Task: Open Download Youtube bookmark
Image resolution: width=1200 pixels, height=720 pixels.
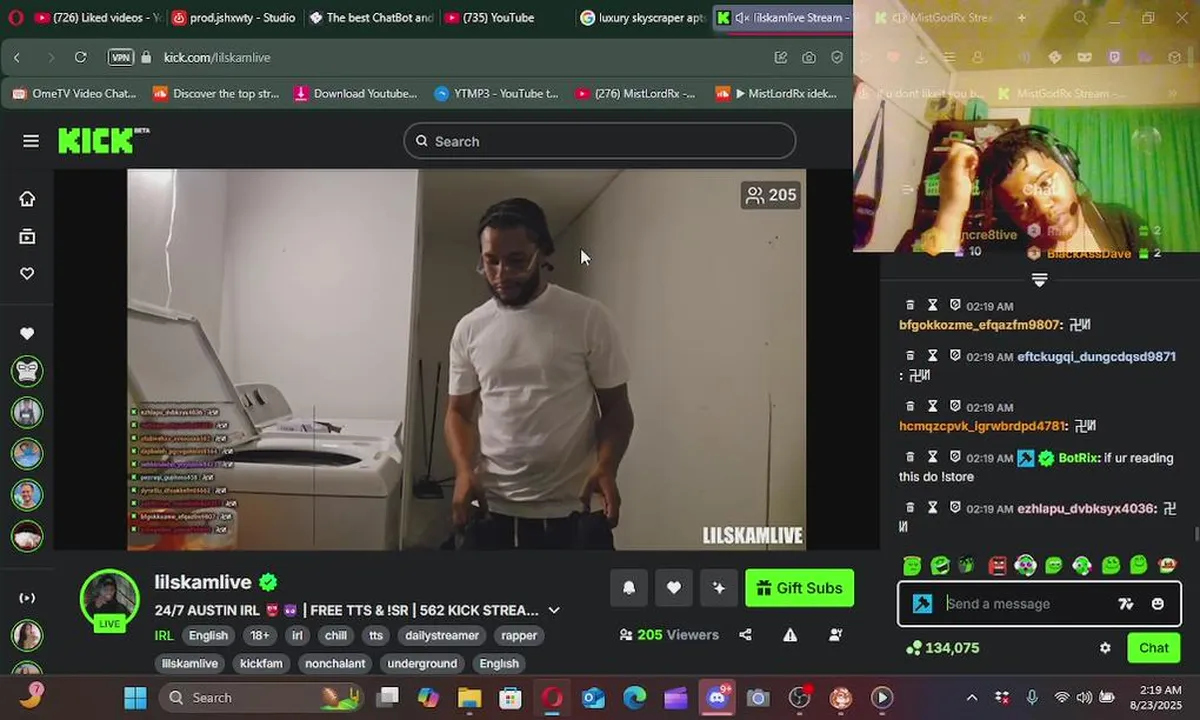Action: coord(355,94)
